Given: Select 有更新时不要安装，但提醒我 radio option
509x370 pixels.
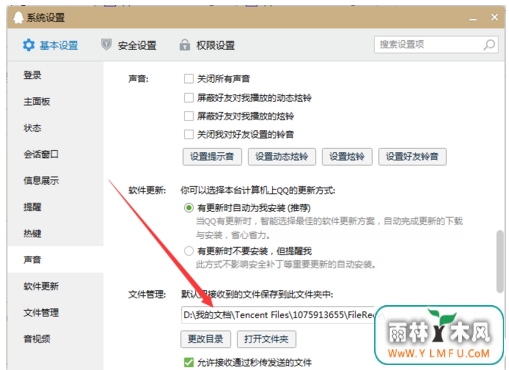Looking at the screenshot, I should click(x=189, y=251).
